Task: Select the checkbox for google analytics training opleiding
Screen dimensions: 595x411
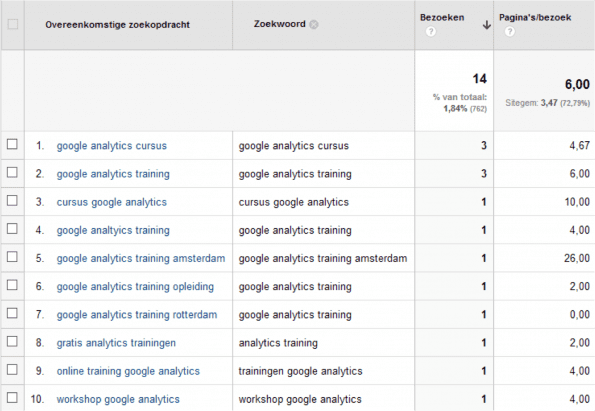Action: point(12,285)
